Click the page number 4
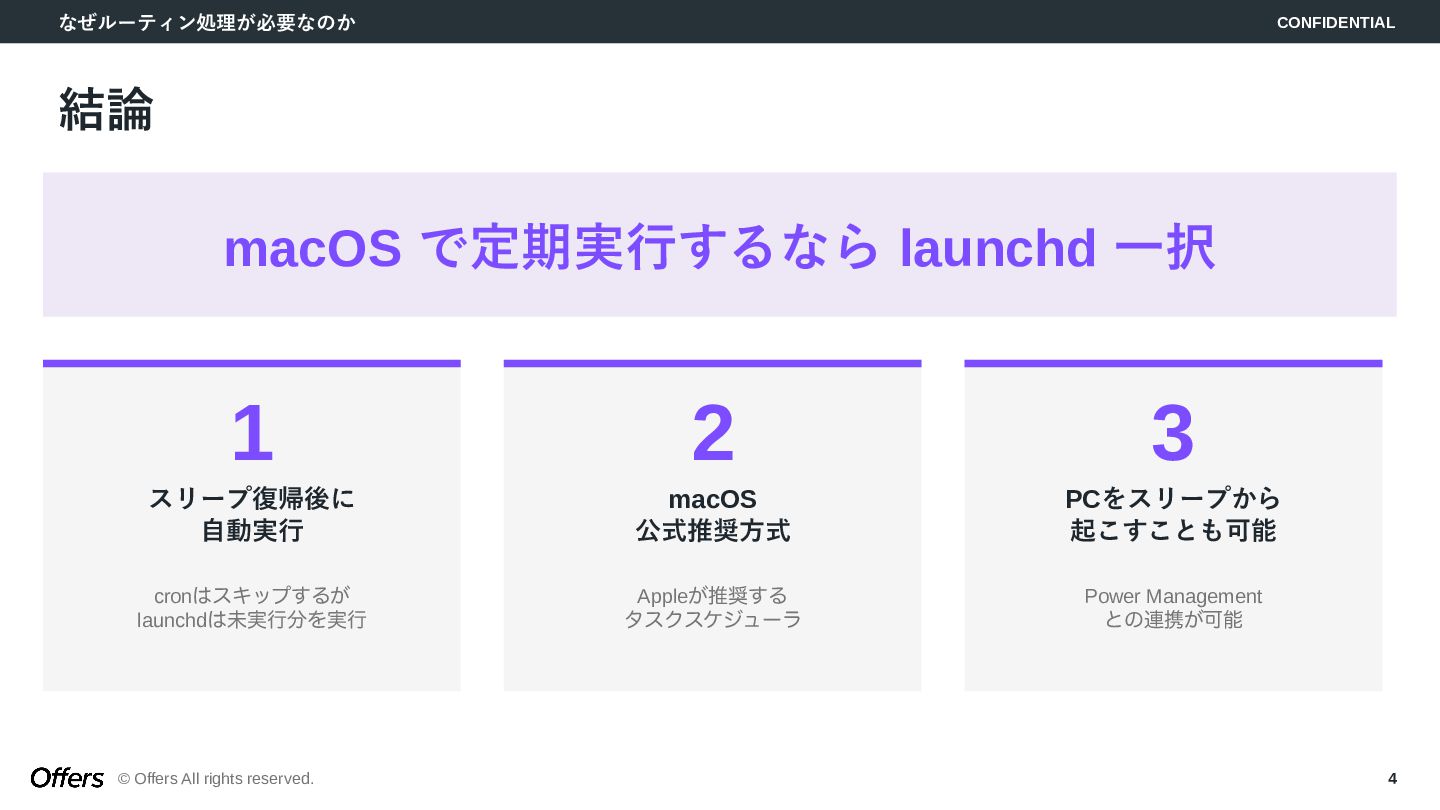Viewport: 1440px width, 810px height. click(x=1392, y=778)
